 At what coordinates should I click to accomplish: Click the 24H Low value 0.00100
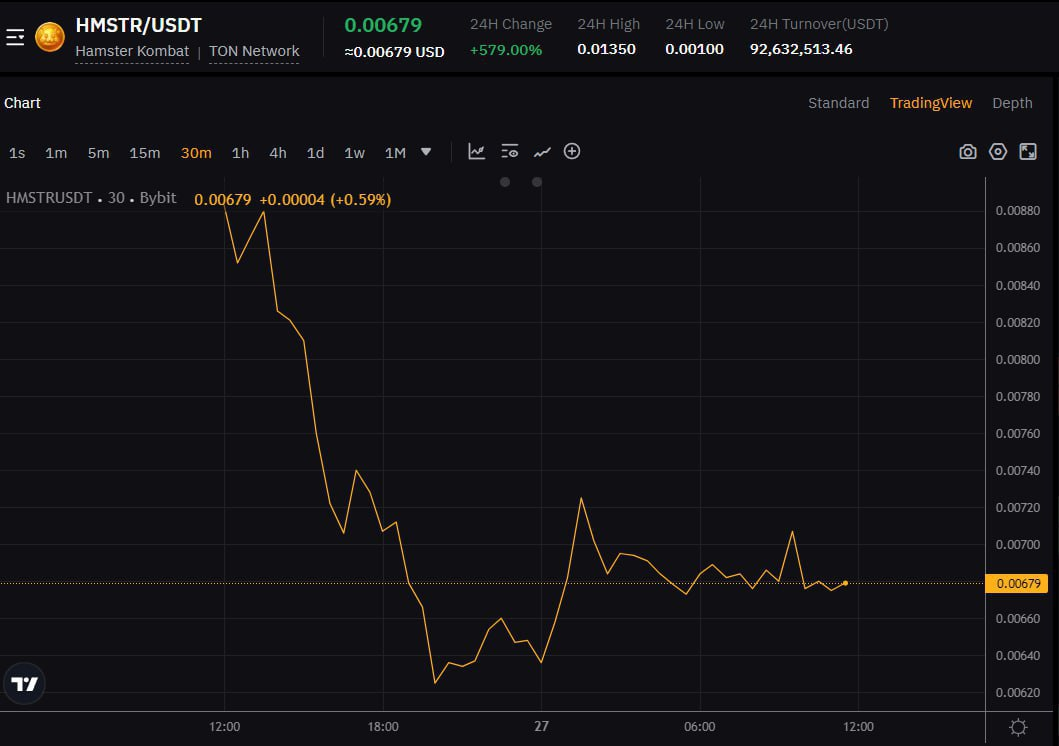pos(694,49)
